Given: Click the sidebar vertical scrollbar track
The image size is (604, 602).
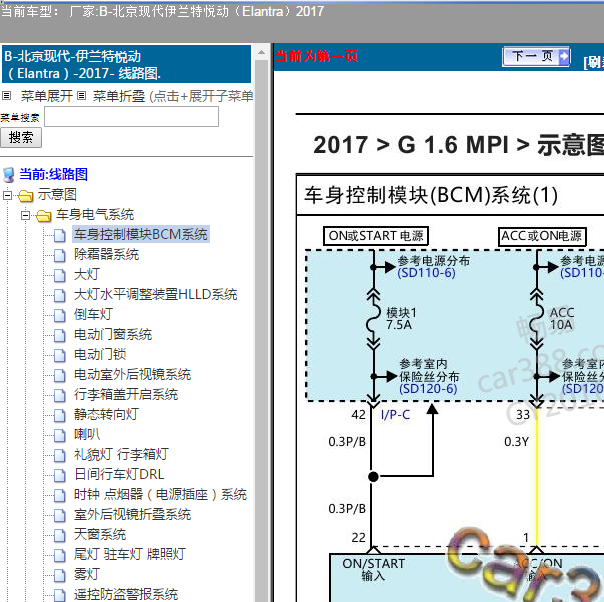Looking at the screenshot, I should (x=262, y=330).
